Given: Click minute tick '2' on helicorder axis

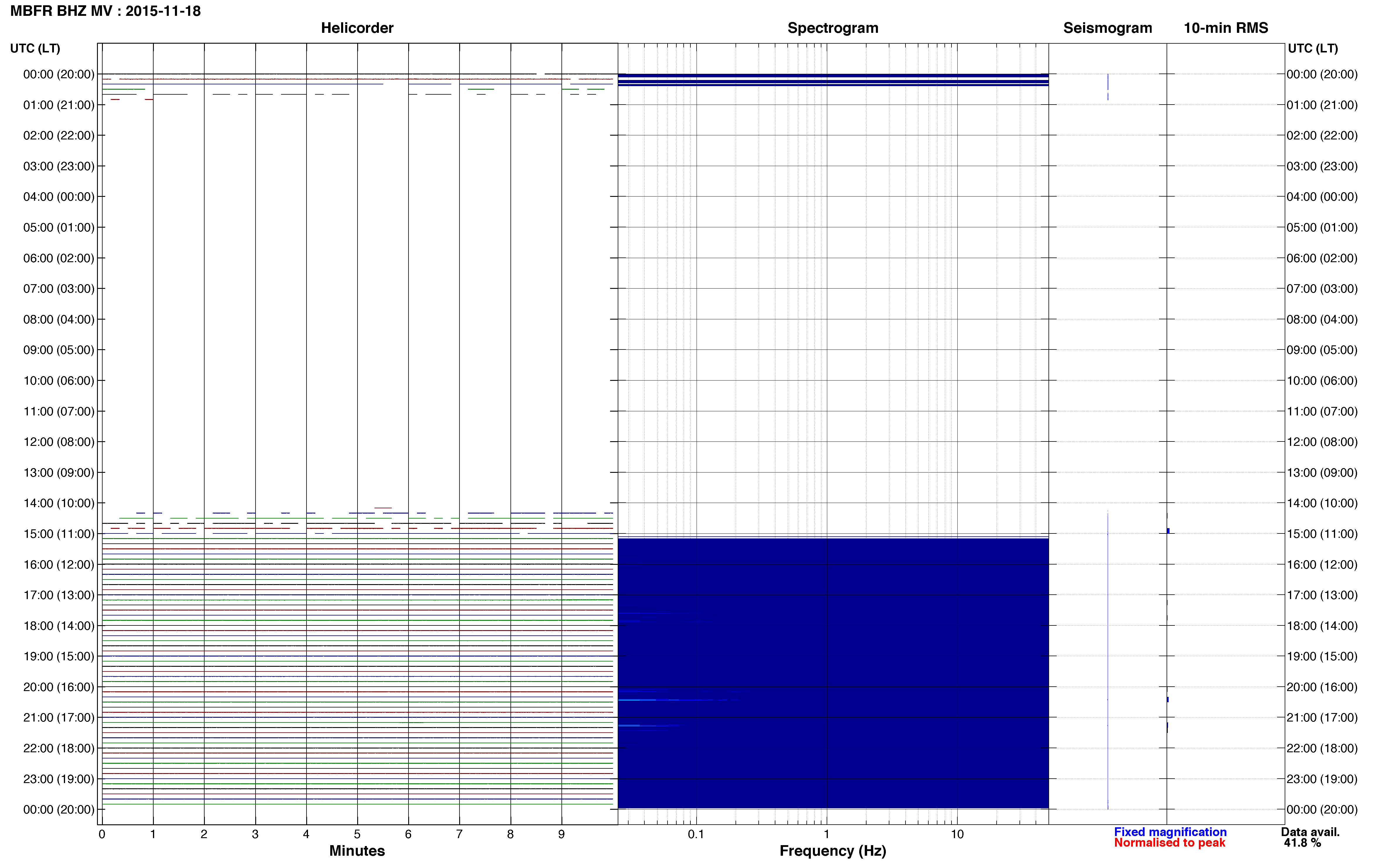Looking at the screenshot, I should (204, 834).
